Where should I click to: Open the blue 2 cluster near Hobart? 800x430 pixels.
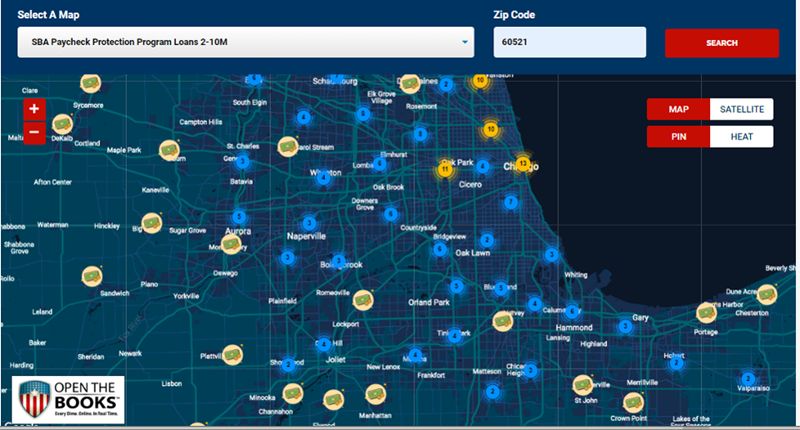(677, 363)
